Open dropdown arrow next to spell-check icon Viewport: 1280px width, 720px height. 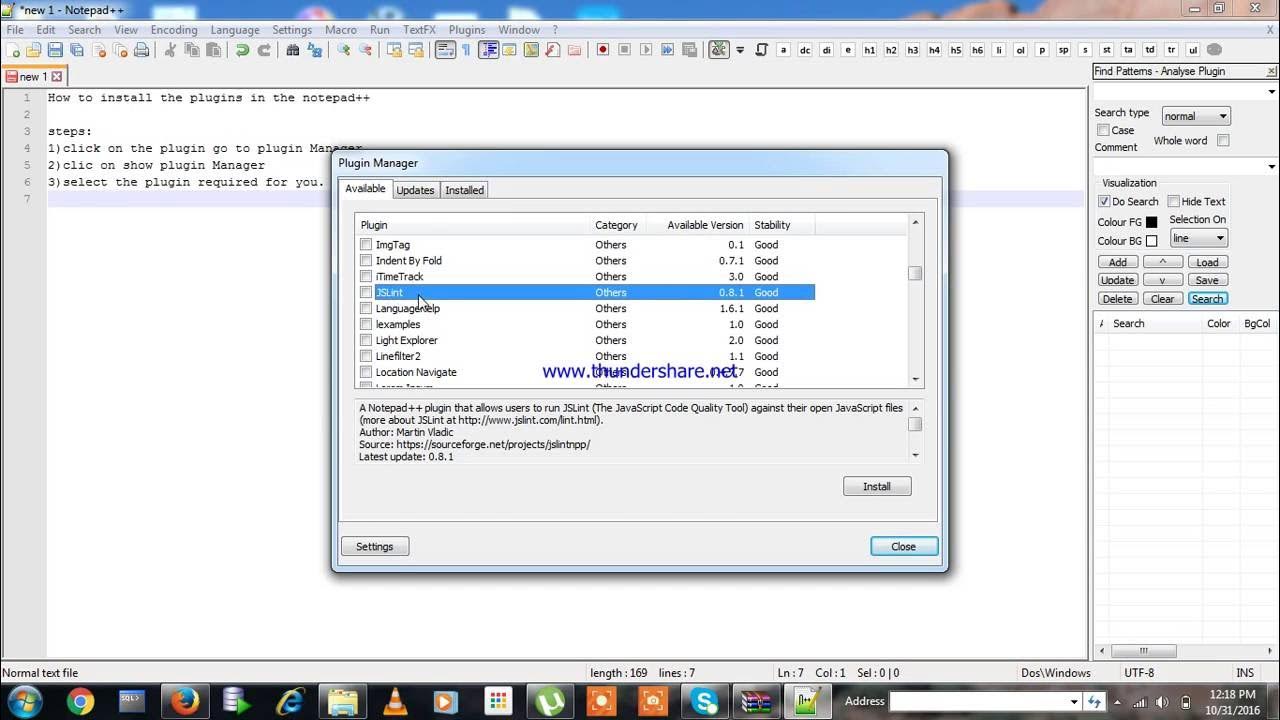tap(740, 50)
